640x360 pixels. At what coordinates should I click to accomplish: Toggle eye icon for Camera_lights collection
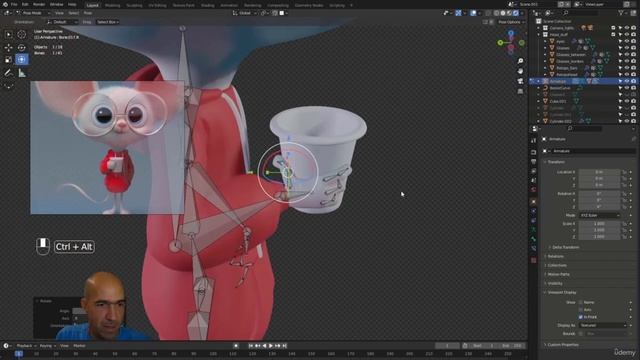tap(627, 28)
